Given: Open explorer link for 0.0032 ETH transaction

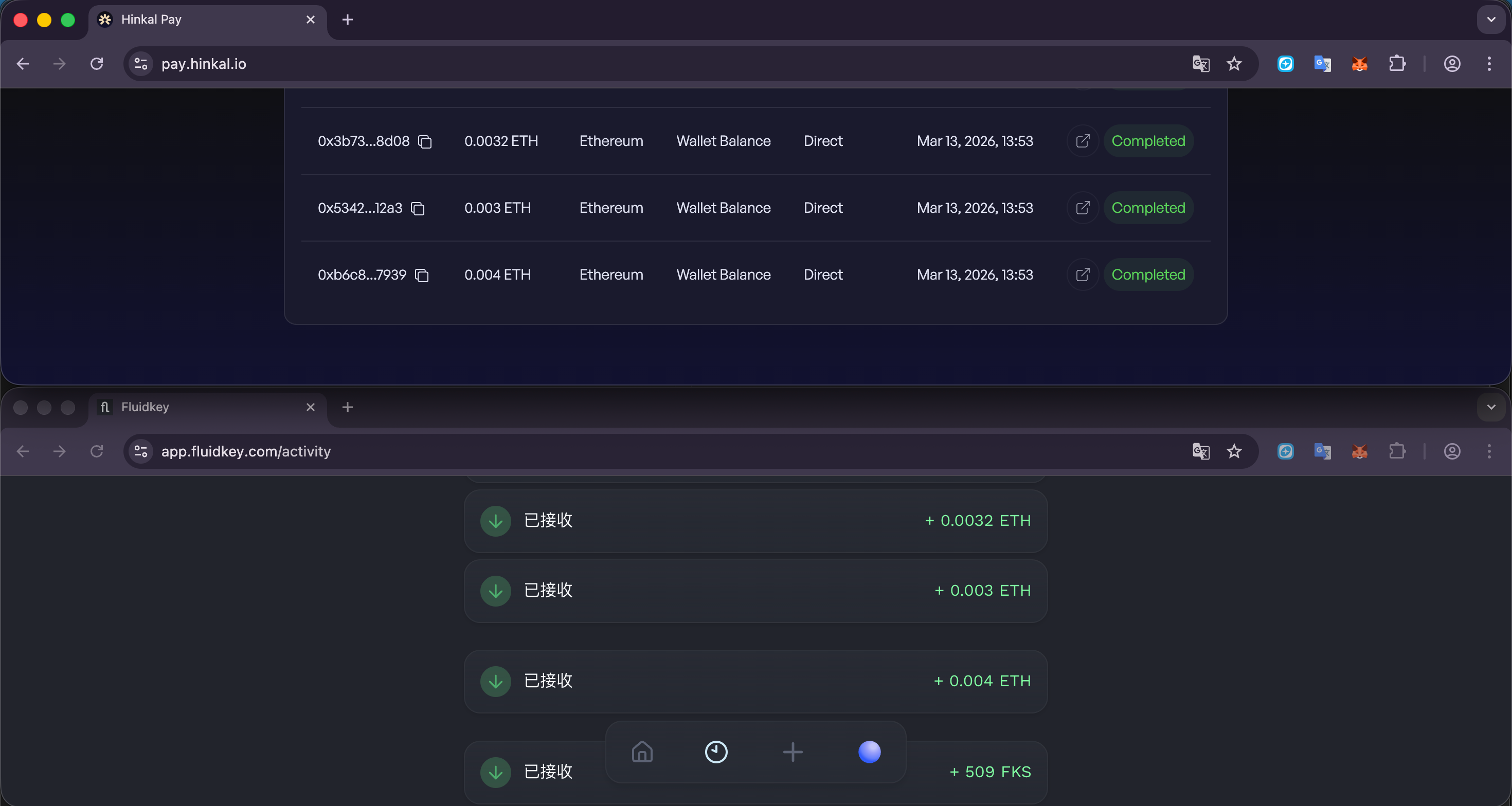Looking at the screenshot, I should pos(1083,141).
